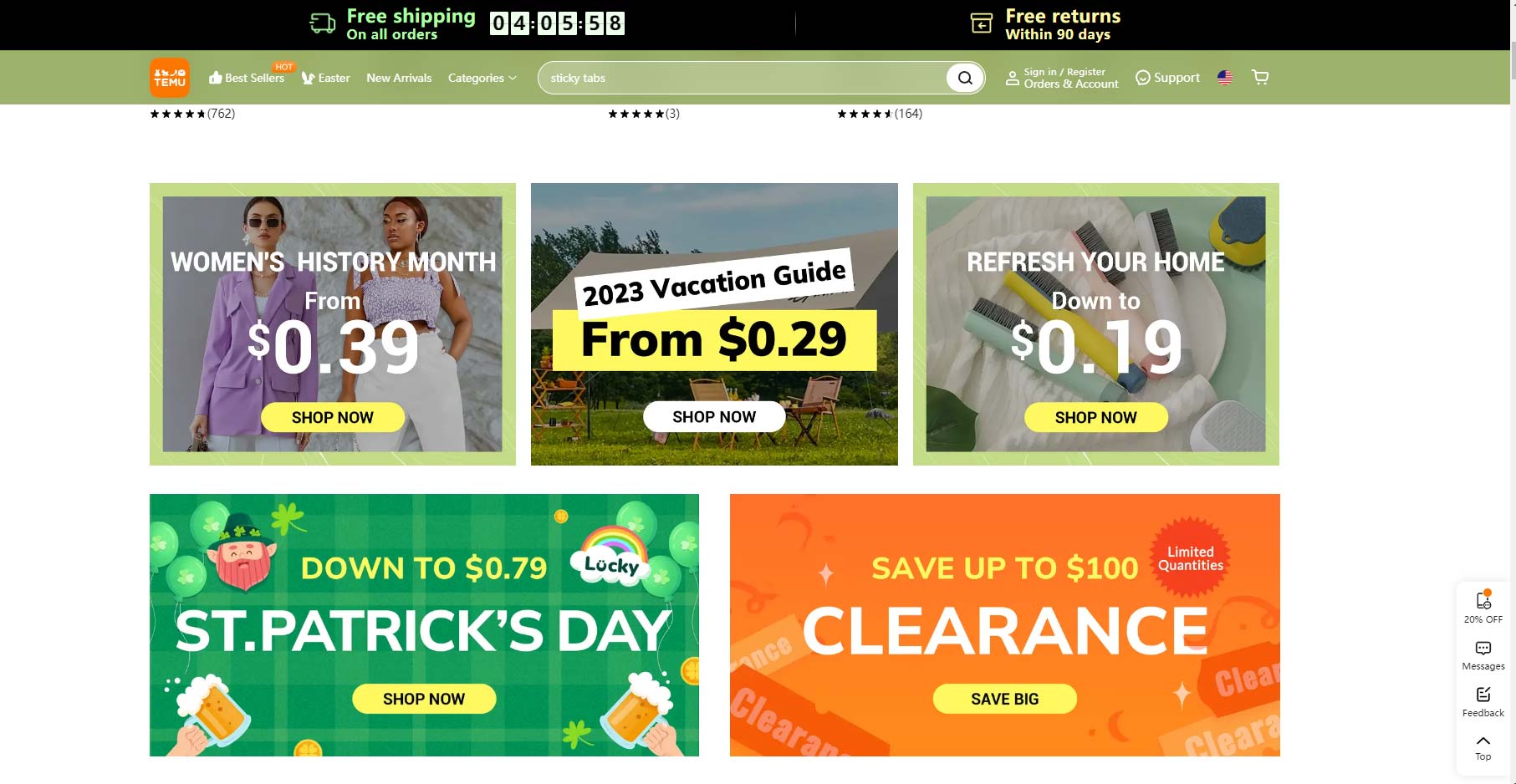This screenshot has width=1516, height=784.
Task: Click the US flag country icon
Action: click(x=1225, y=78)
